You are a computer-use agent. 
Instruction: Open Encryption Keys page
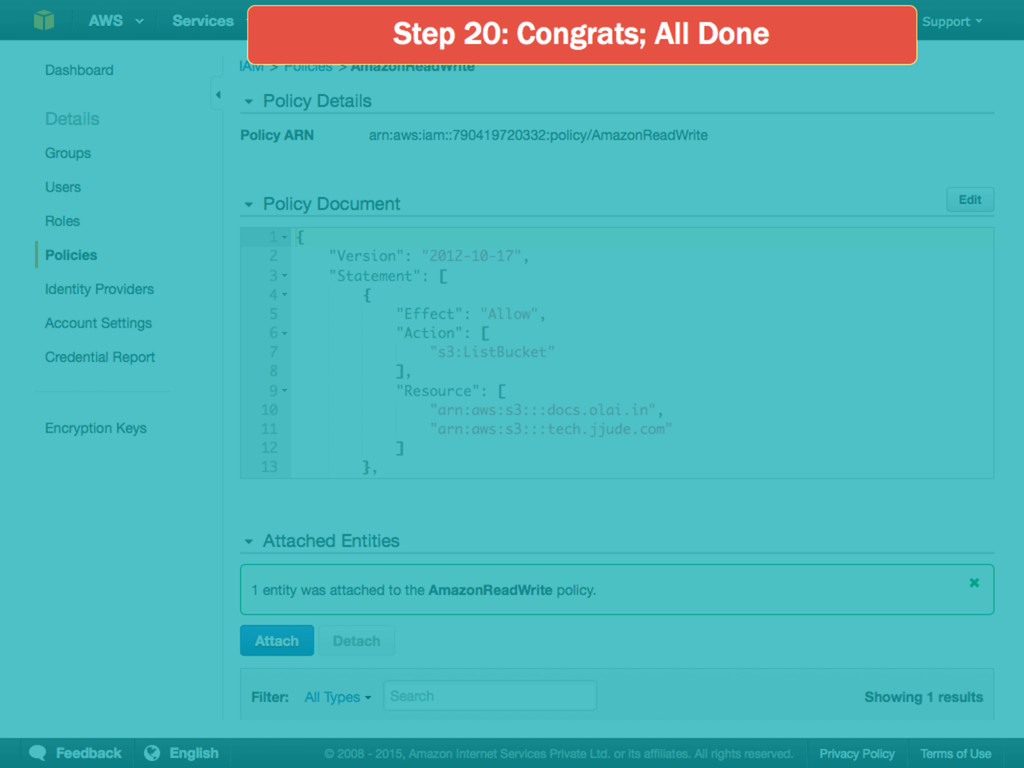point(95,428)
